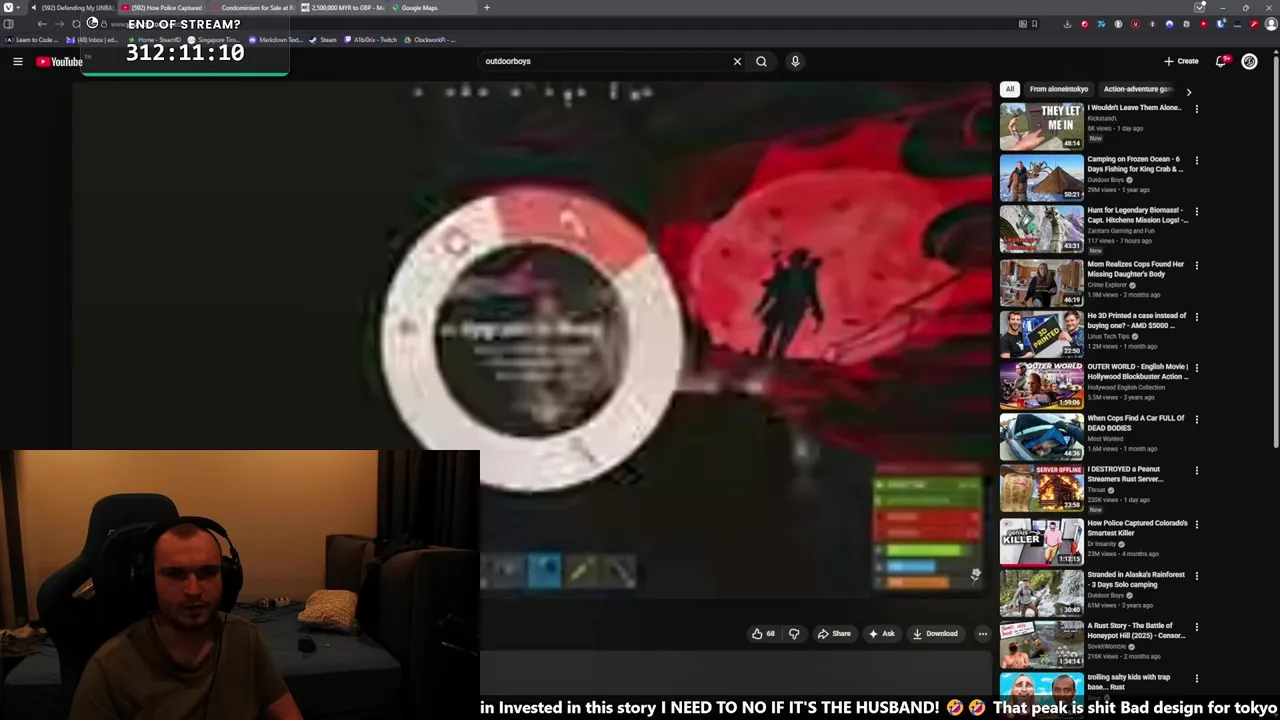The height and width of the screenshot is (720, 1280).
Task: Open menu for Hunt for Legendary Biomass video
Action: coord(1196,212)
